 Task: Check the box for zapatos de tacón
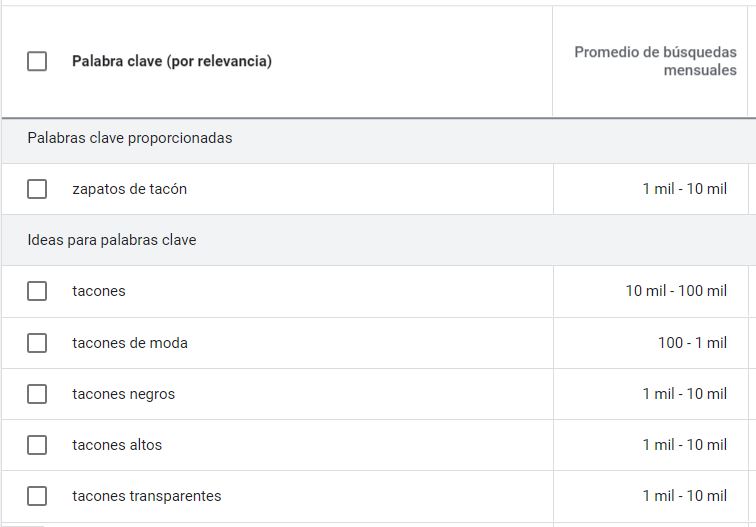click(37, 189)
